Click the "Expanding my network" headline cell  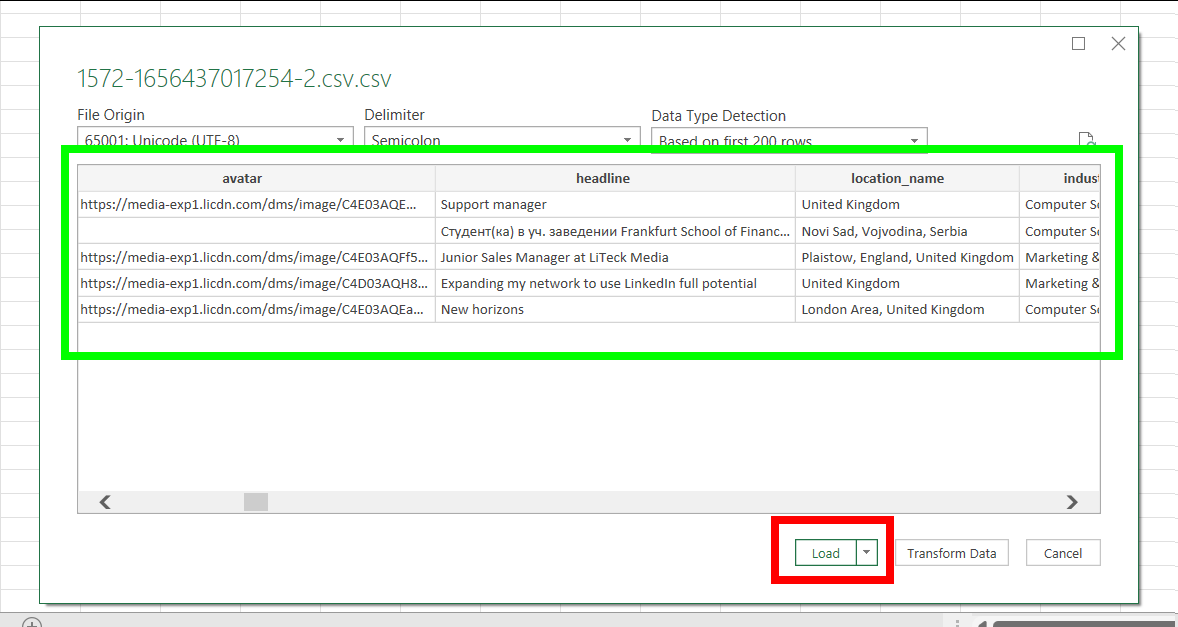click(x=615, y=283)
